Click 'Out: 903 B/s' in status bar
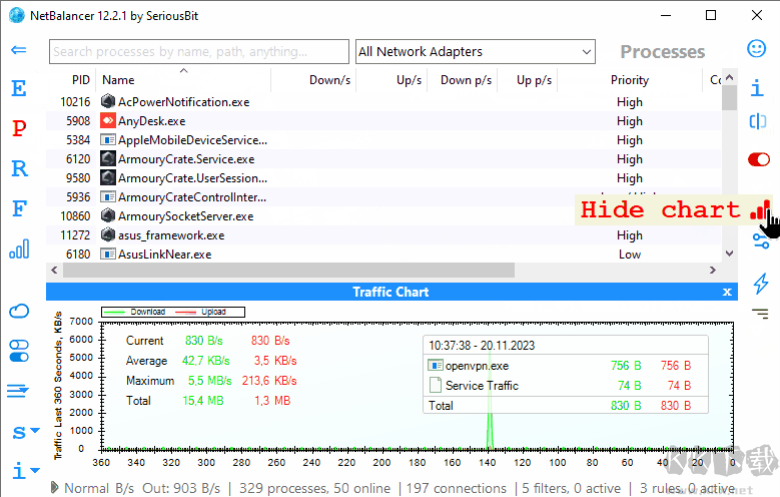 (181, 489)
